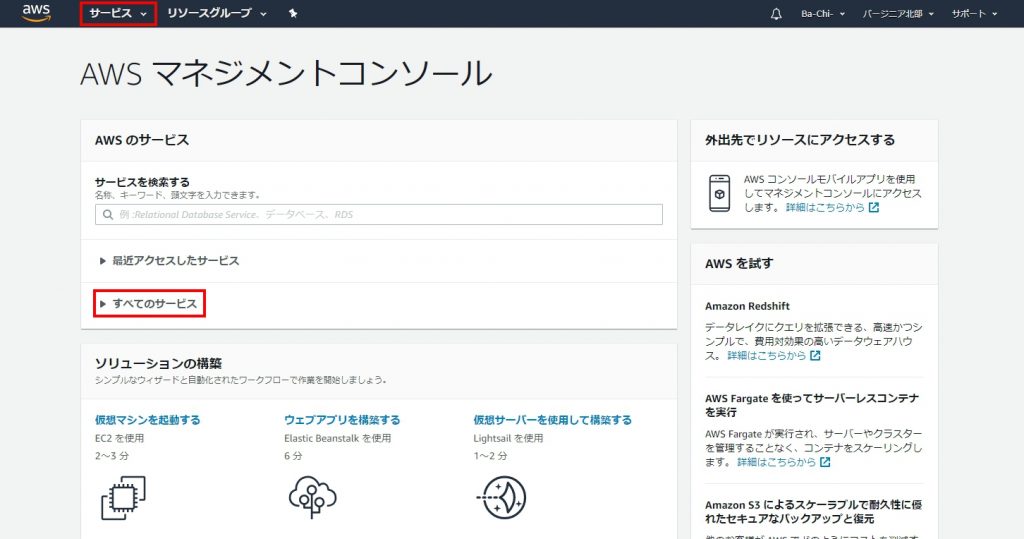This screenshot has height=539, width=1024.
Task: Click the Elastic Beanstalk tree cloud icon
Action: [312, 497]
